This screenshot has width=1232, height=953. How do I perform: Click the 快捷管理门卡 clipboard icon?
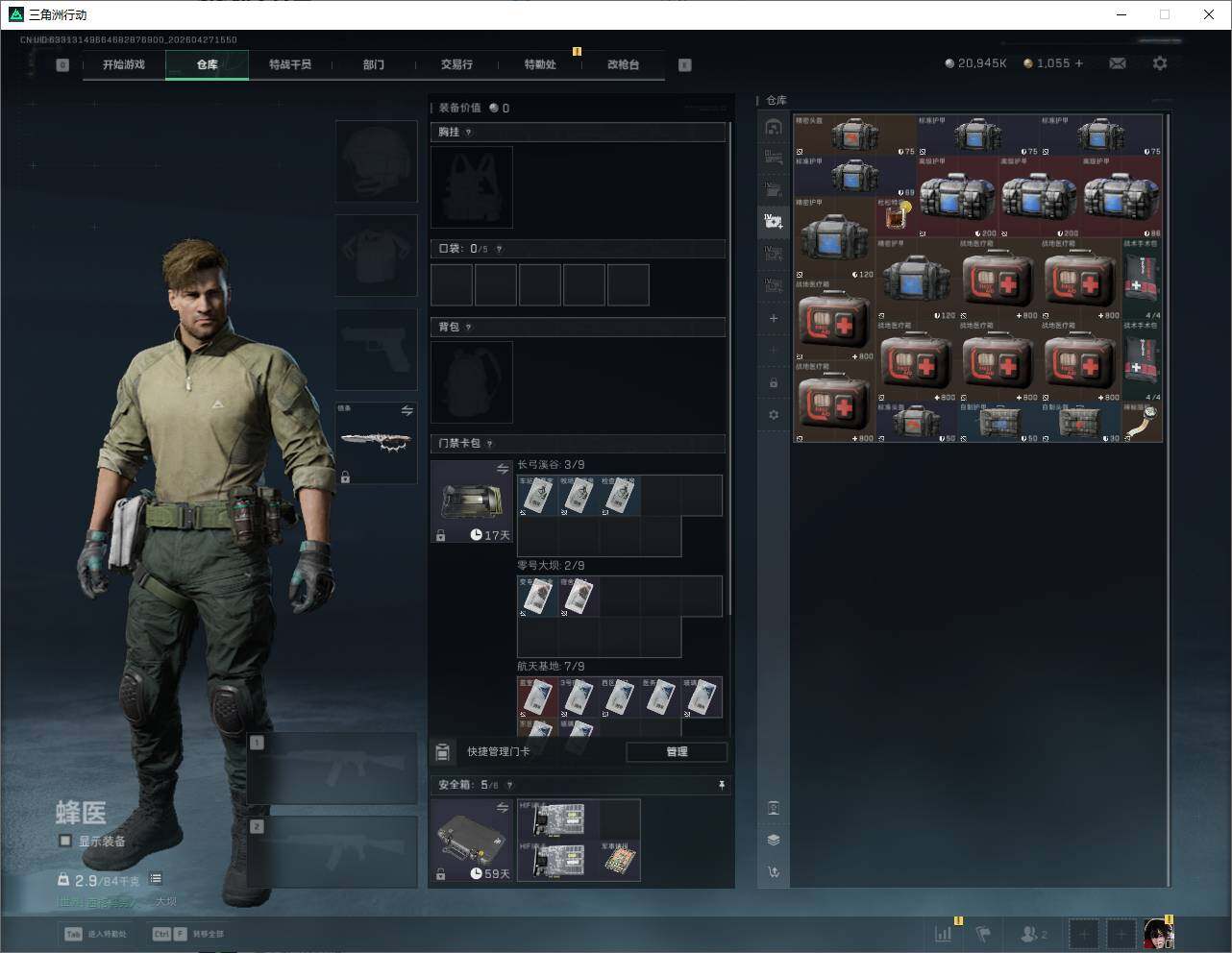pos(443,751)
